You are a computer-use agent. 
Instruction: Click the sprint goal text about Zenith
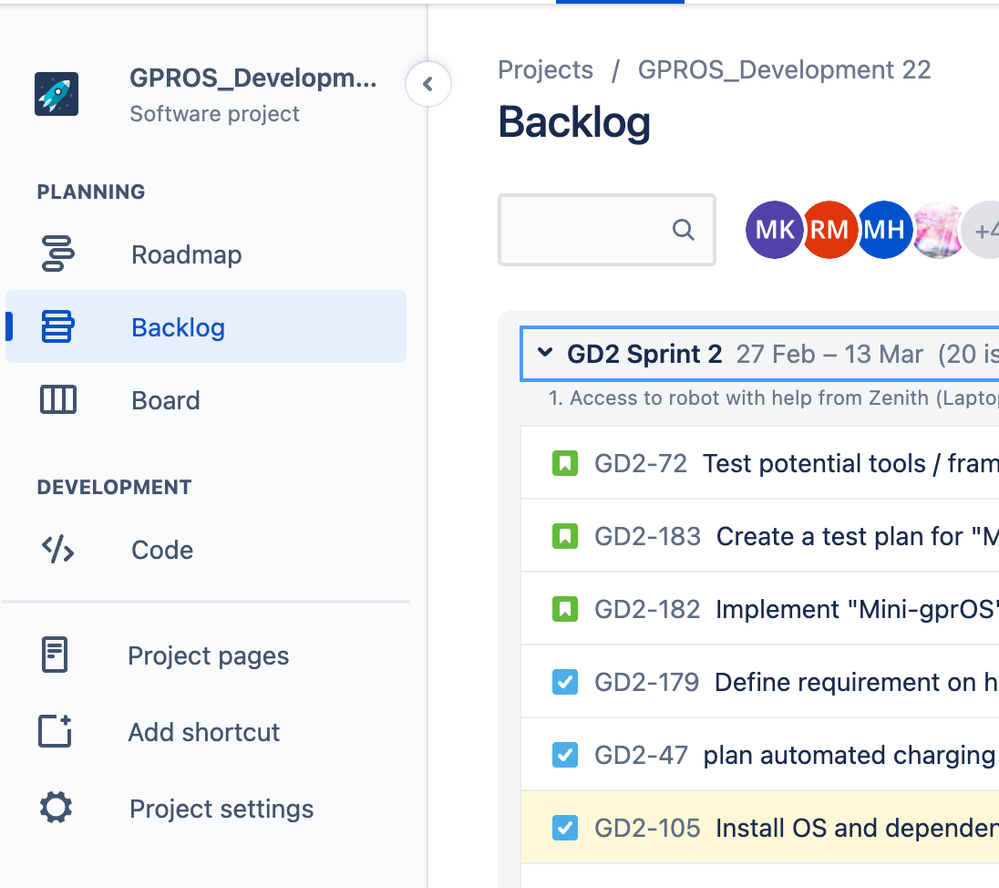point(773,398)
